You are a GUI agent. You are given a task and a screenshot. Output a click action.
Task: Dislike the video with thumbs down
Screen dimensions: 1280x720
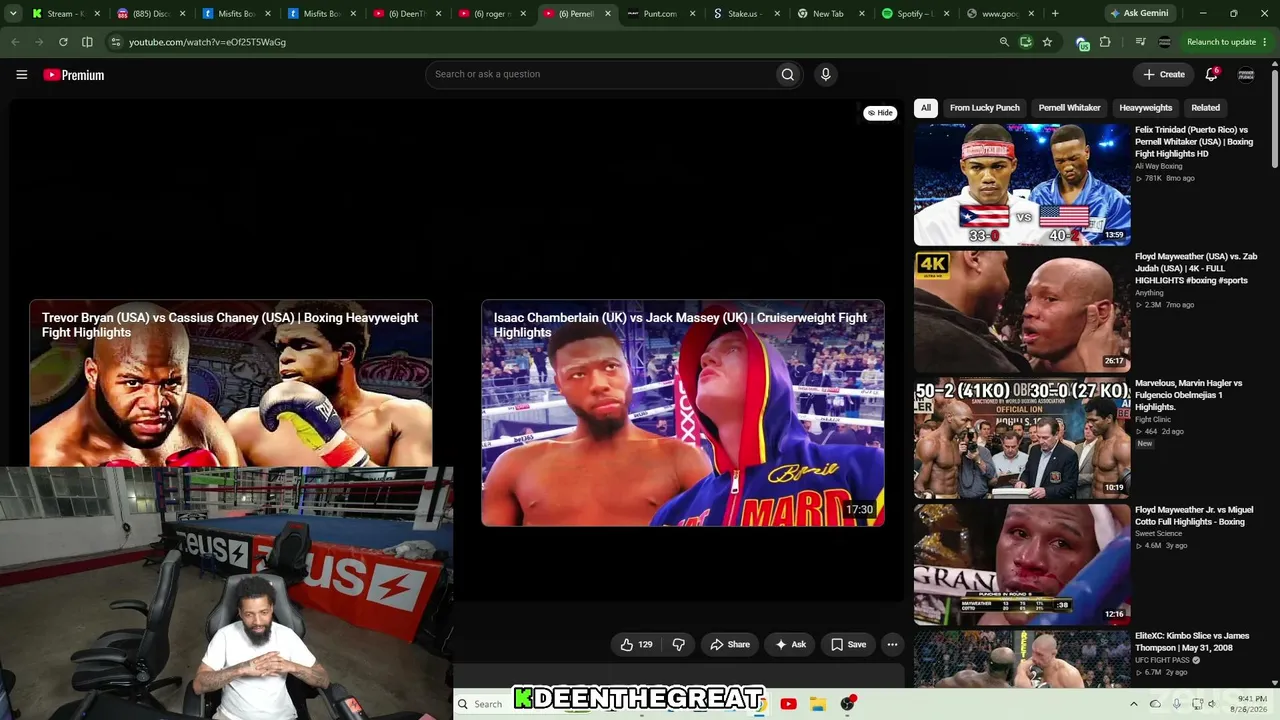pos(679,645)
